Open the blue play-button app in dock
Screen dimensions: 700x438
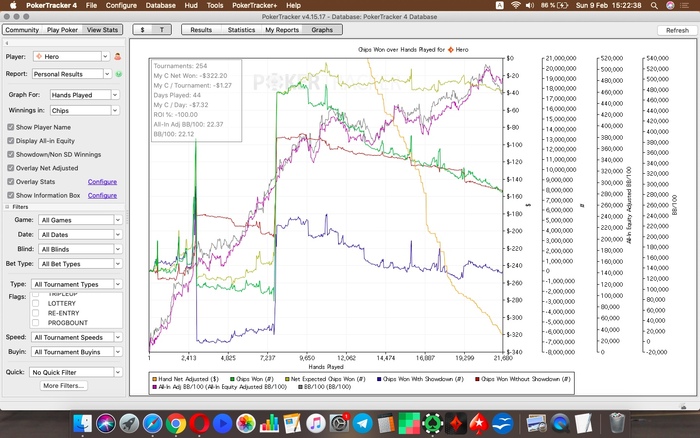tap(222, 423)
